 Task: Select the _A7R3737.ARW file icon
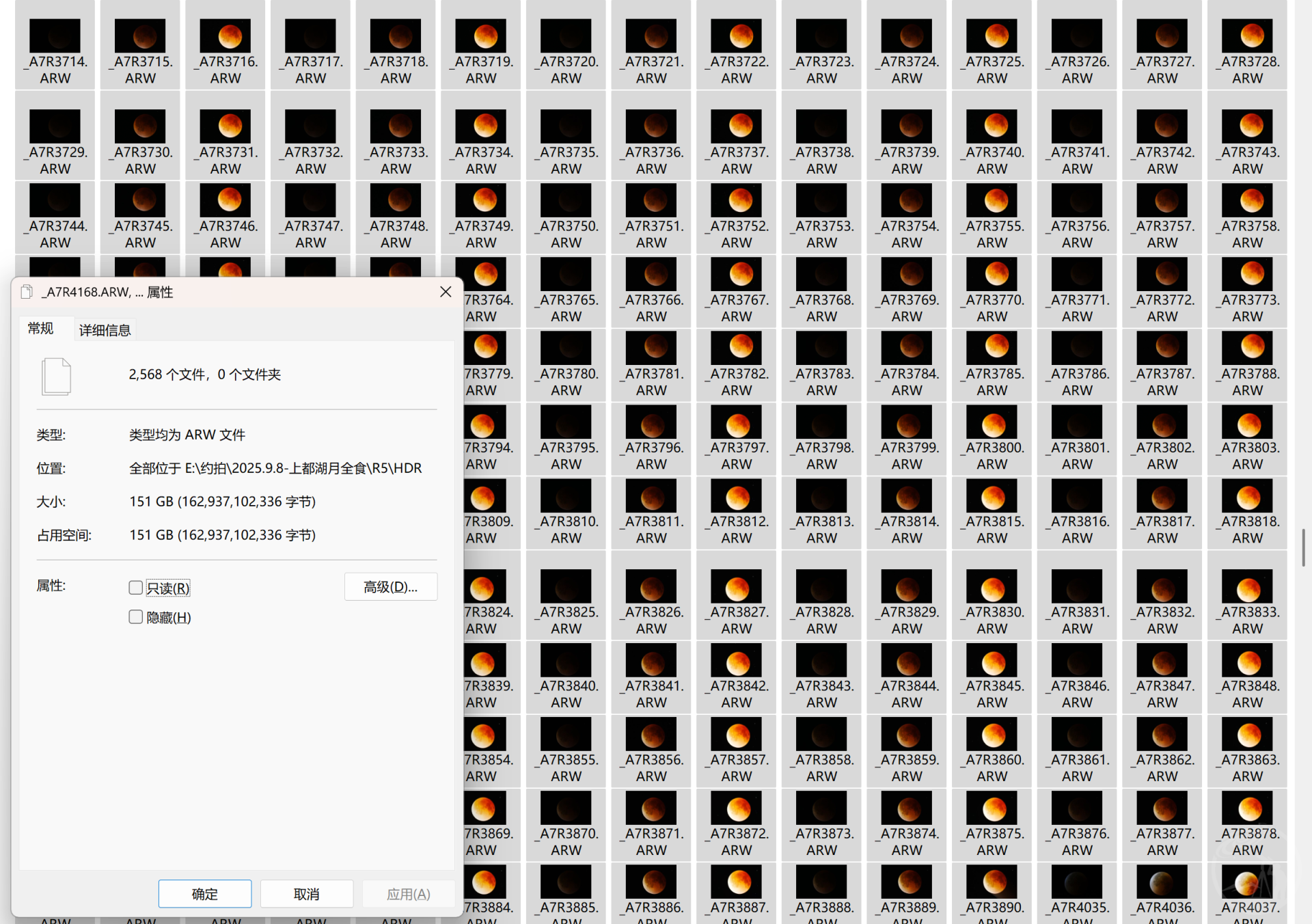736,126
